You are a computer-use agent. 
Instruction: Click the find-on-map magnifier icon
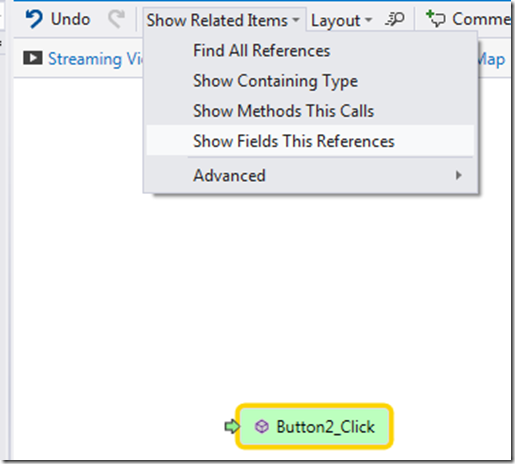395,19
